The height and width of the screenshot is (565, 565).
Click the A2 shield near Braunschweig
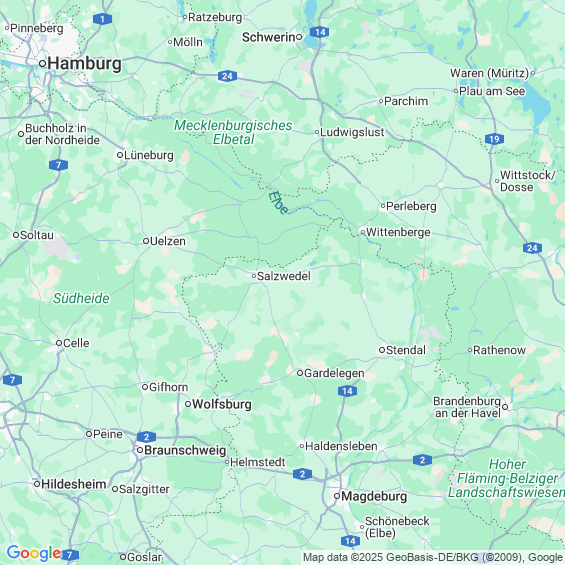(x=146, y=437)
